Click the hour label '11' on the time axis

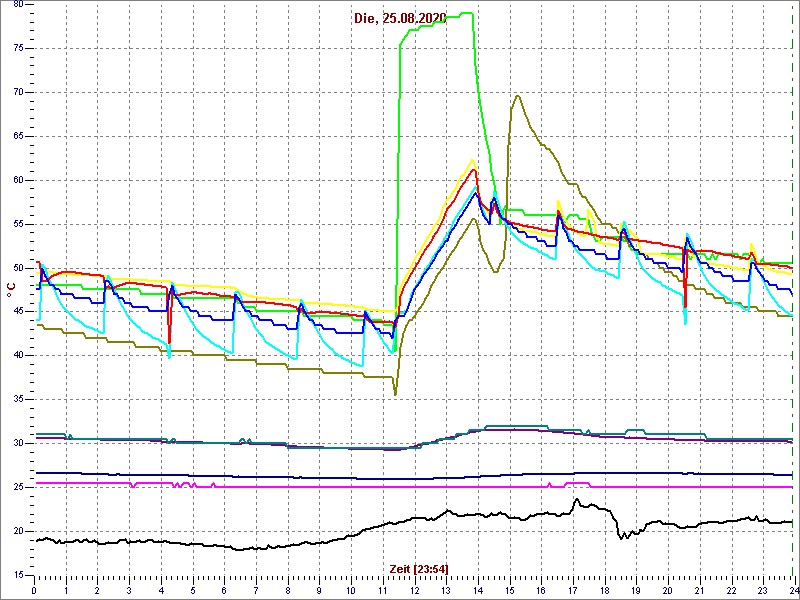click(382, 588)
